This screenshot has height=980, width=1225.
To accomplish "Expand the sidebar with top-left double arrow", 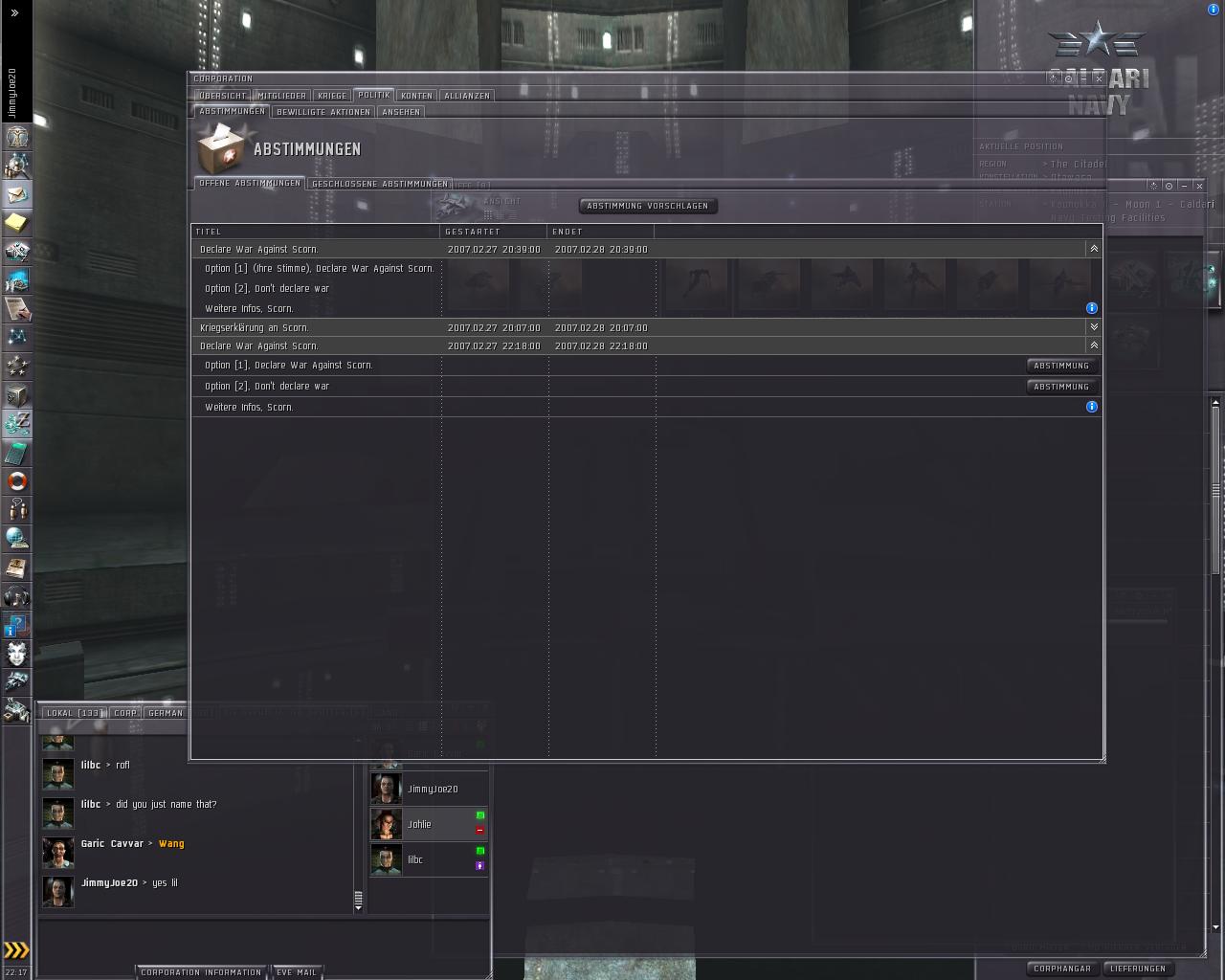I will pyautogui.click(x=14, y=13).
